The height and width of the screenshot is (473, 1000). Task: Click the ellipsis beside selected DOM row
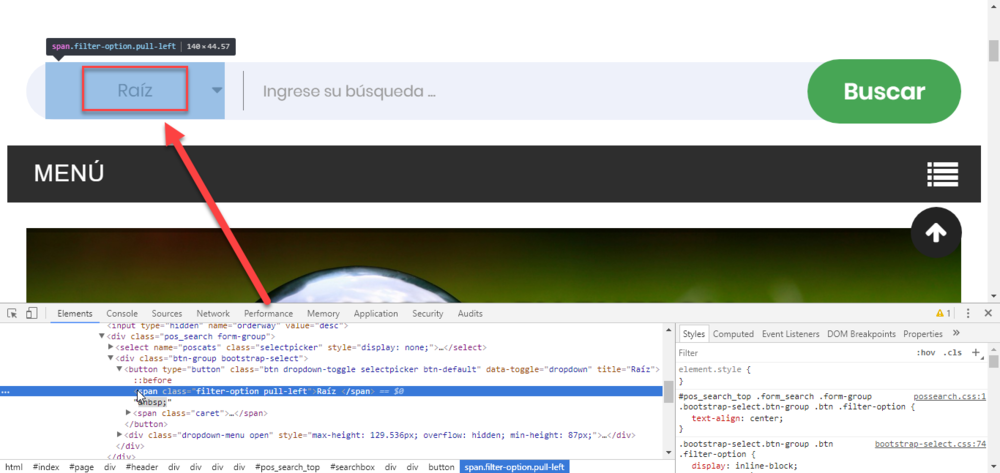coord(6,391)
